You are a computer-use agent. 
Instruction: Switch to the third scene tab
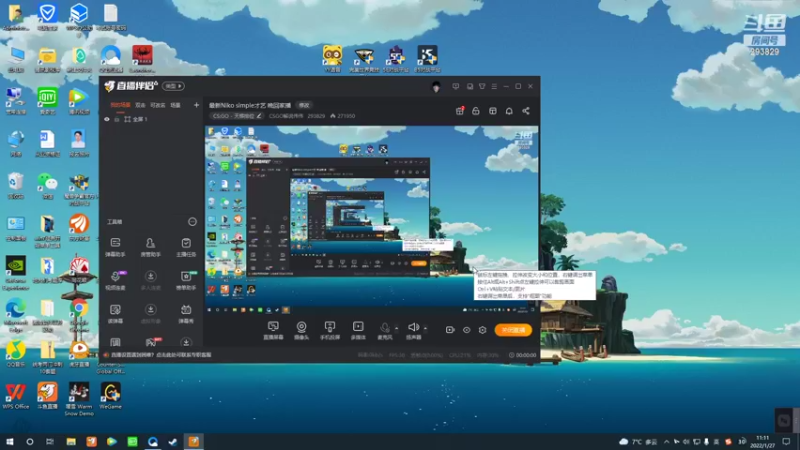click(x=158, y=105)
